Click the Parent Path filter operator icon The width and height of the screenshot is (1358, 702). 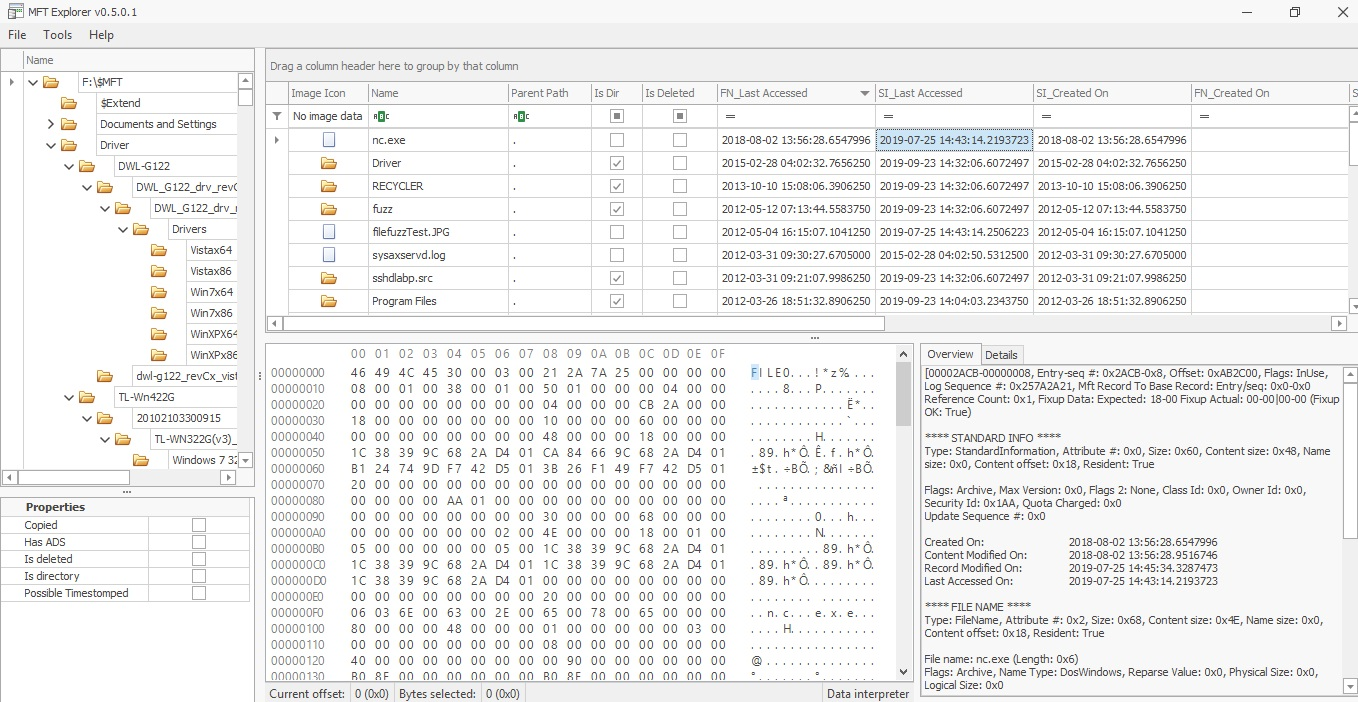pos(520,116)
